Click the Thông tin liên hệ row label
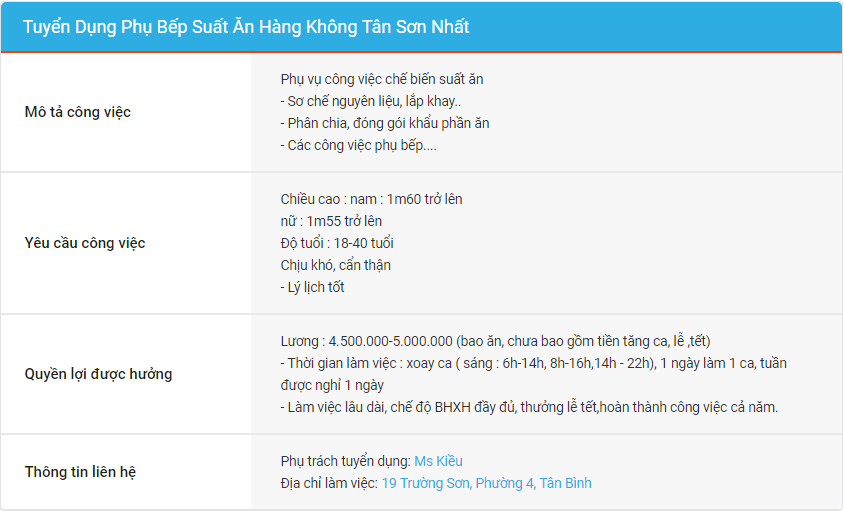The height and width of the screenshot is (511, 843). 80,472
